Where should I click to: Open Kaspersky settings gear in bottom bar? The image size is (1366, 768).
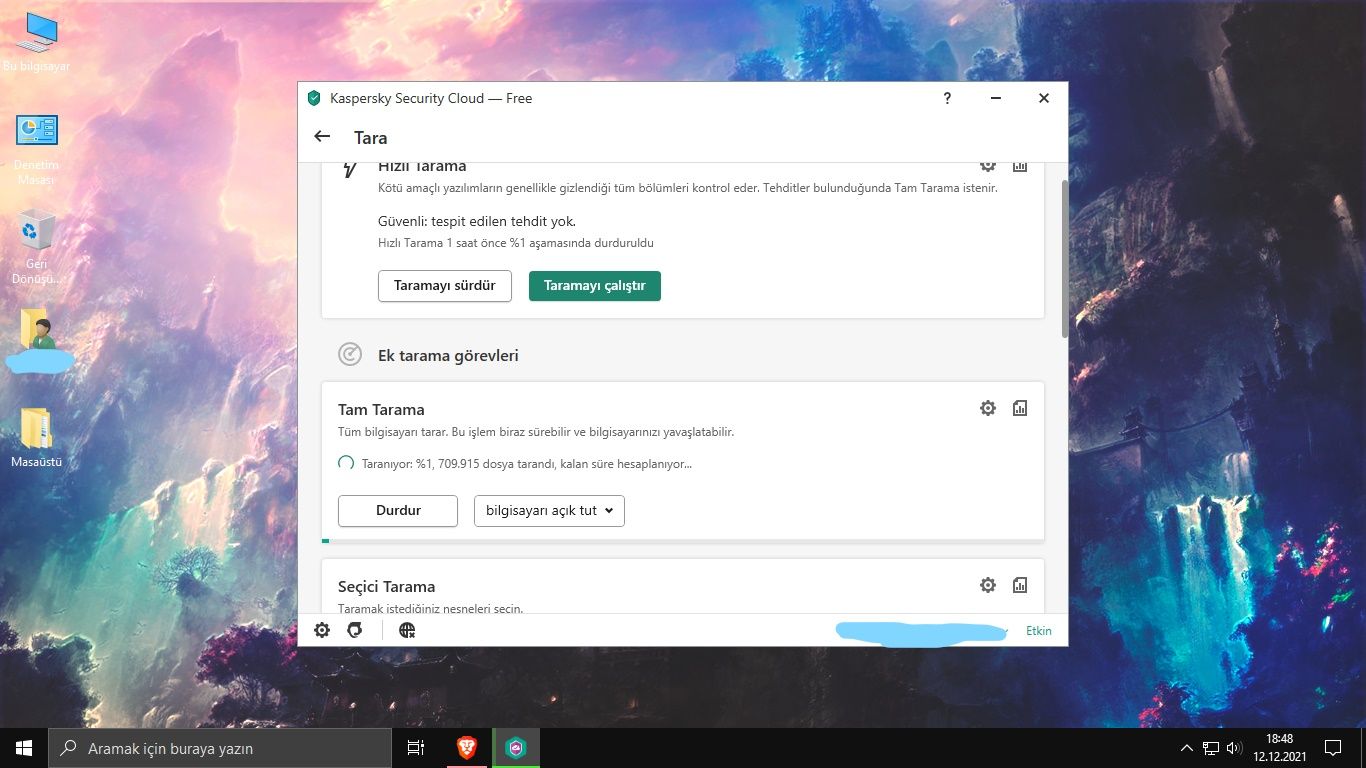pos(322,630)
